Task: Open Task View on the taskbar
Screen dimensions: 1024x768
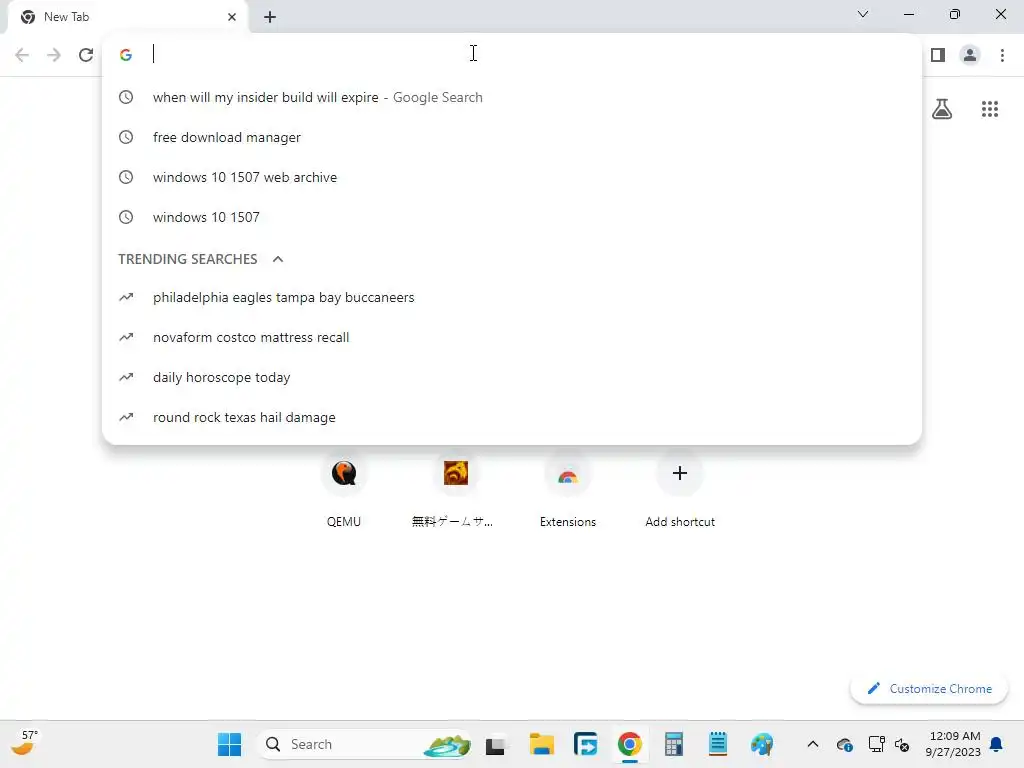Action: point(495,744)
